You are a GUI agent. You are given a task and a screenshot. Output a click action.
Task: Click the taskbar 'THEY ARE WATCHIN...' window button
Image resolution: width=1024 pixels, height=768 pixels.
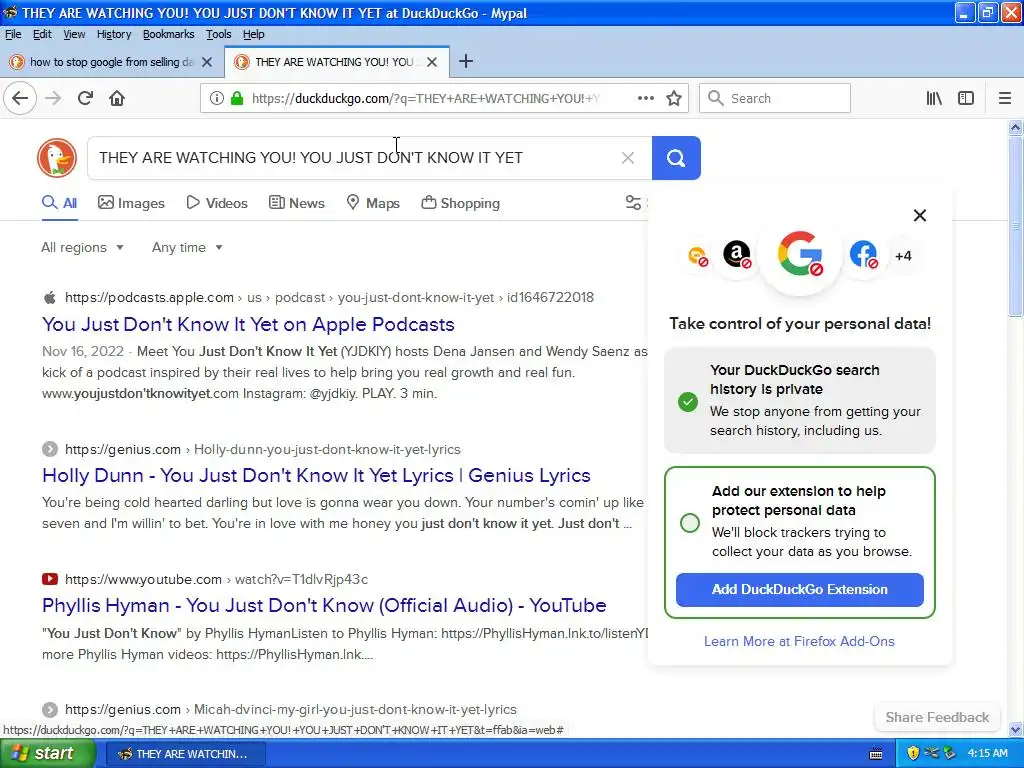click(185, 754)
